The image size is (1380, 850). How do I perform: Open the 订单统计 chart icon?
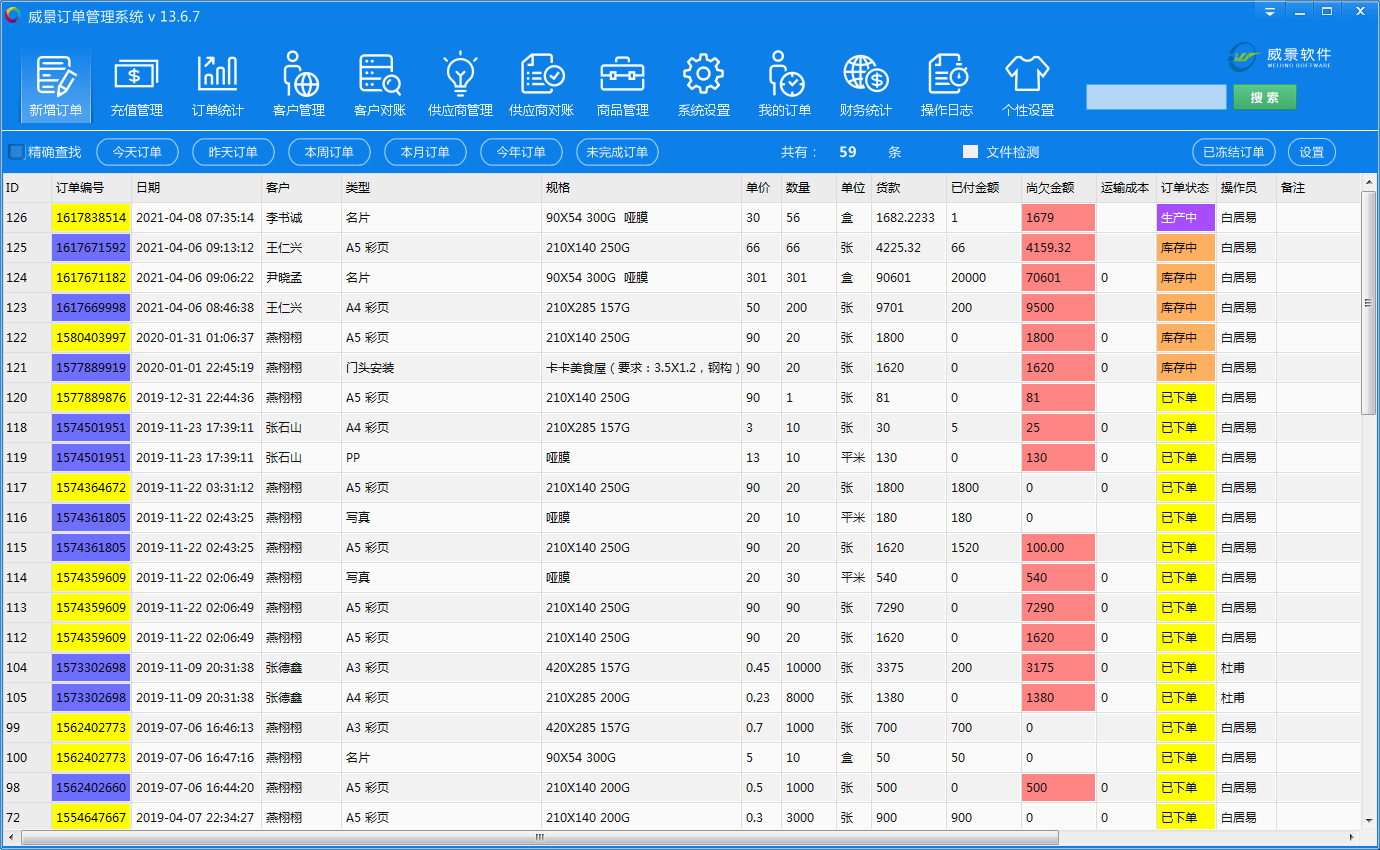(x=217, y=85)
